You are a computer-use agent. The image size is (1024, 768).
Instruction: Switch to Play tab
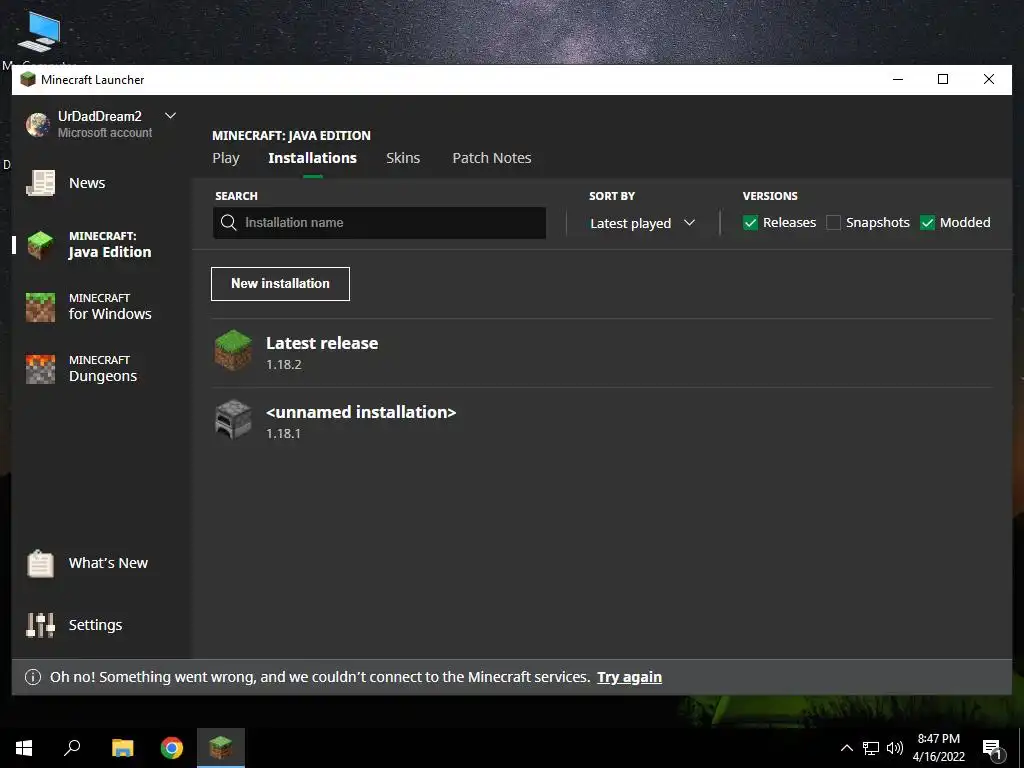[x=226, y=158]
